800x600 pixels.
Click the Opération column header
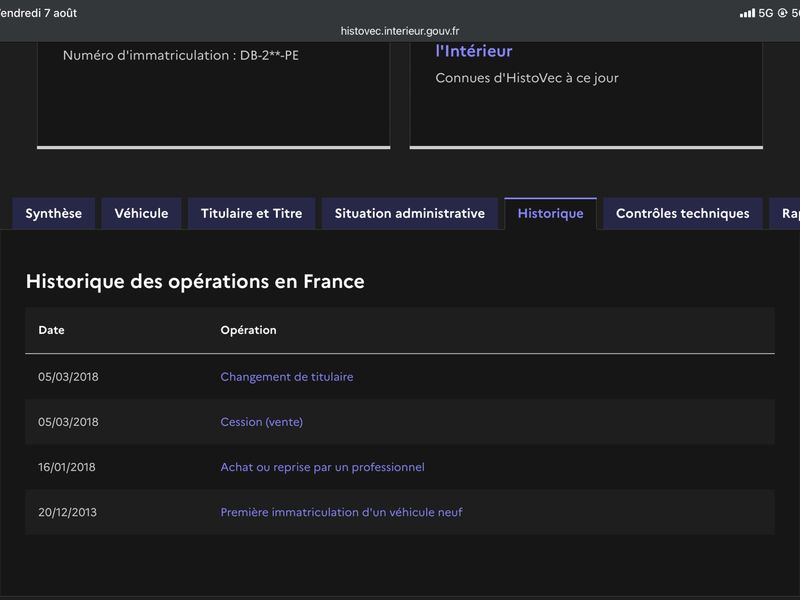tap(248, 330)
